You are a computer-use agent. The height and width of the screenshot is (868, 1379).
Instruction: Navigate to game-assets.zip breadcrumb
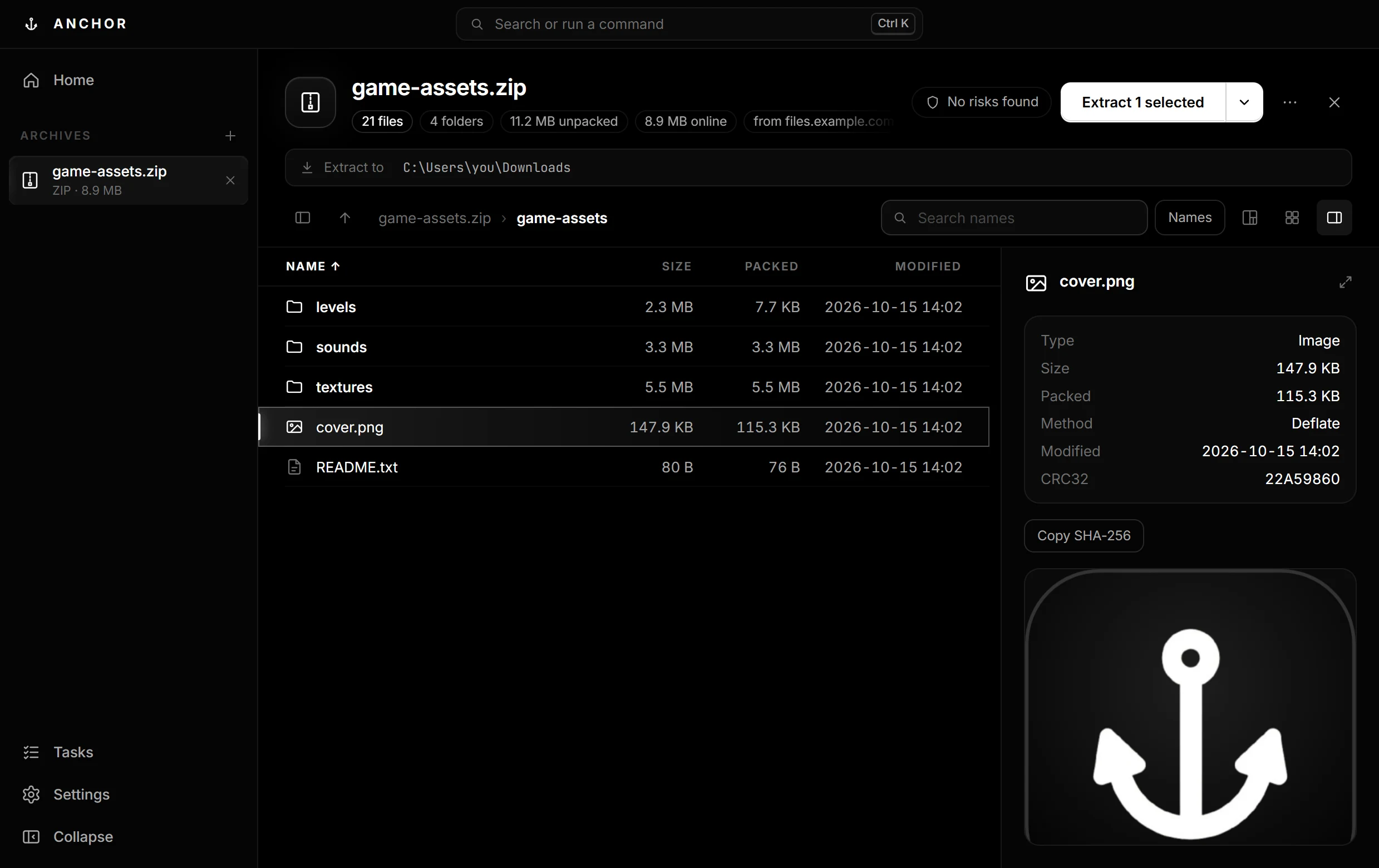[435, 218]
